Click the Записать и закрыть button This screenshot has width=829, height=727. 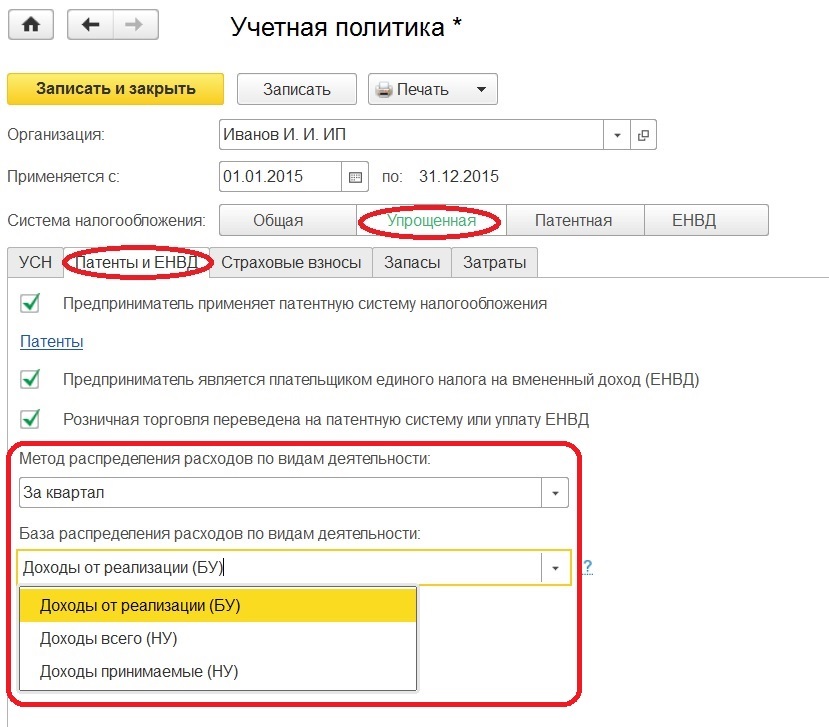(x=115, y=89)
